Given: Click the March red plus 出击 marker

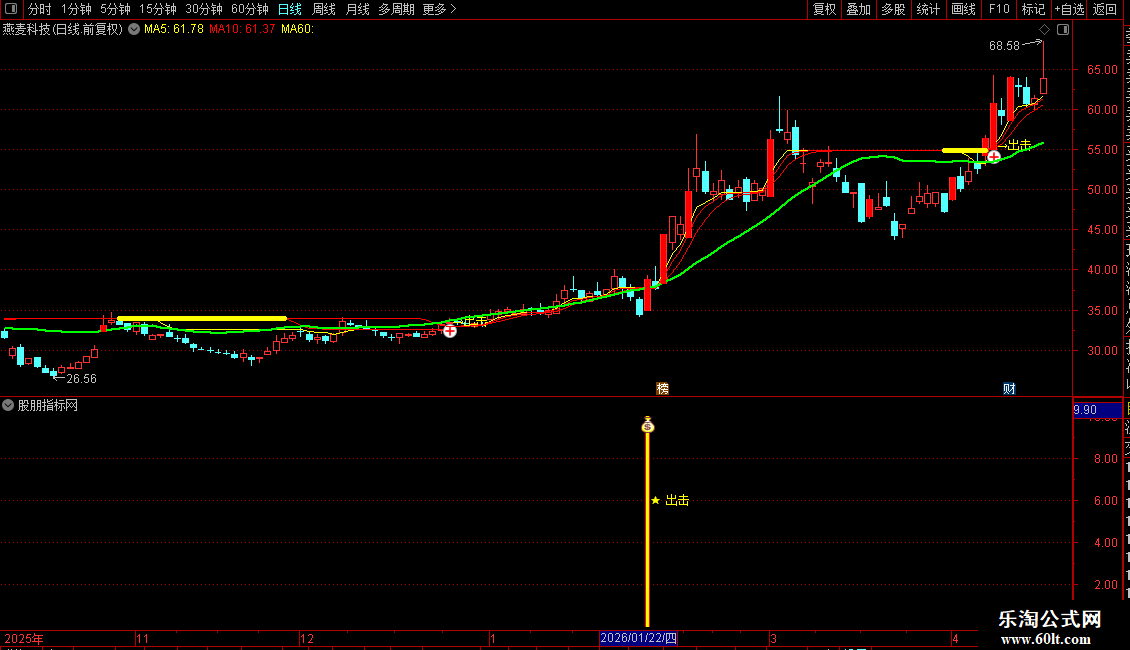Looking at the screenshot, I should coord(994,156).
